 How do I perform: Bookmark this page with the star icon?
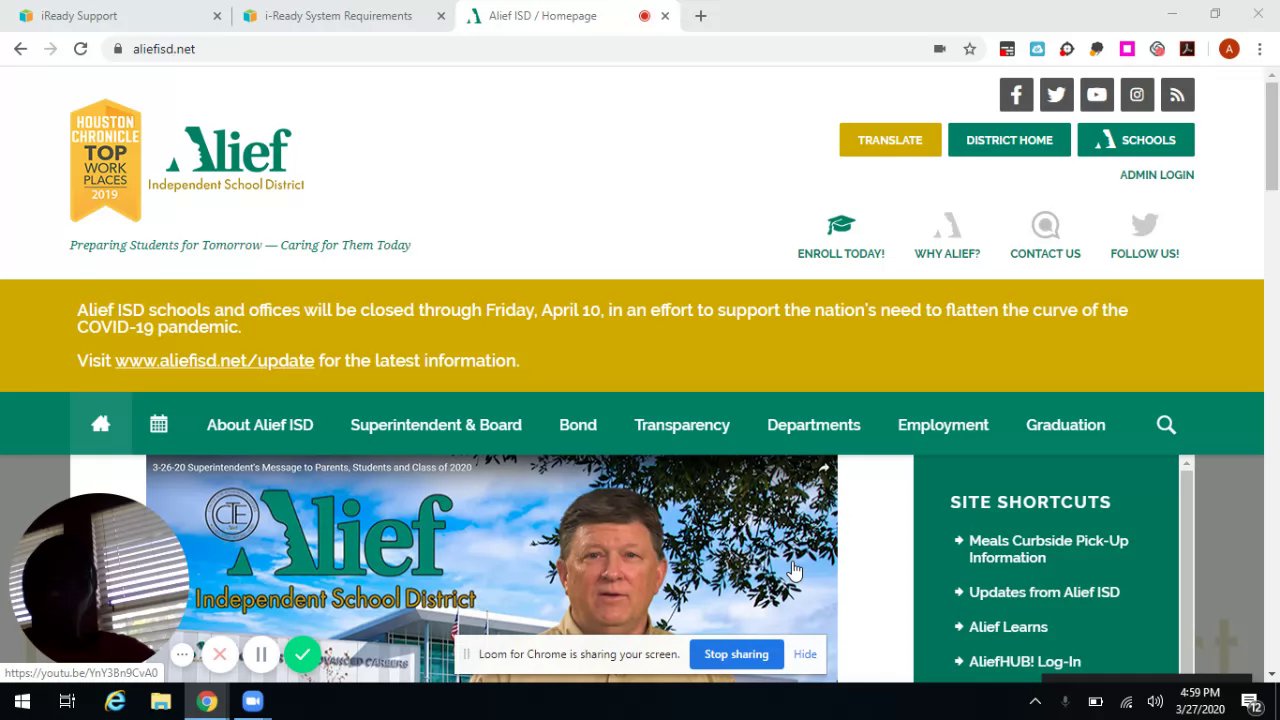pyautogui.click(x=969, y=48)
